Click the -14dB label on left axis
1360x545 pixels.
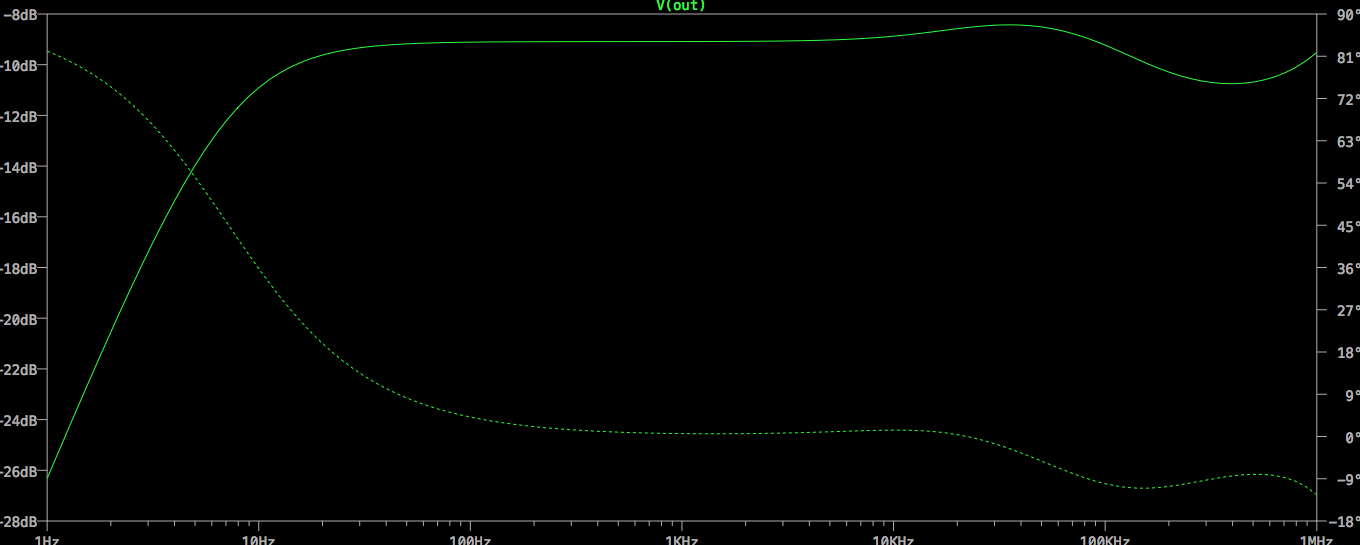pyautogui.click(x=18, y=167)
